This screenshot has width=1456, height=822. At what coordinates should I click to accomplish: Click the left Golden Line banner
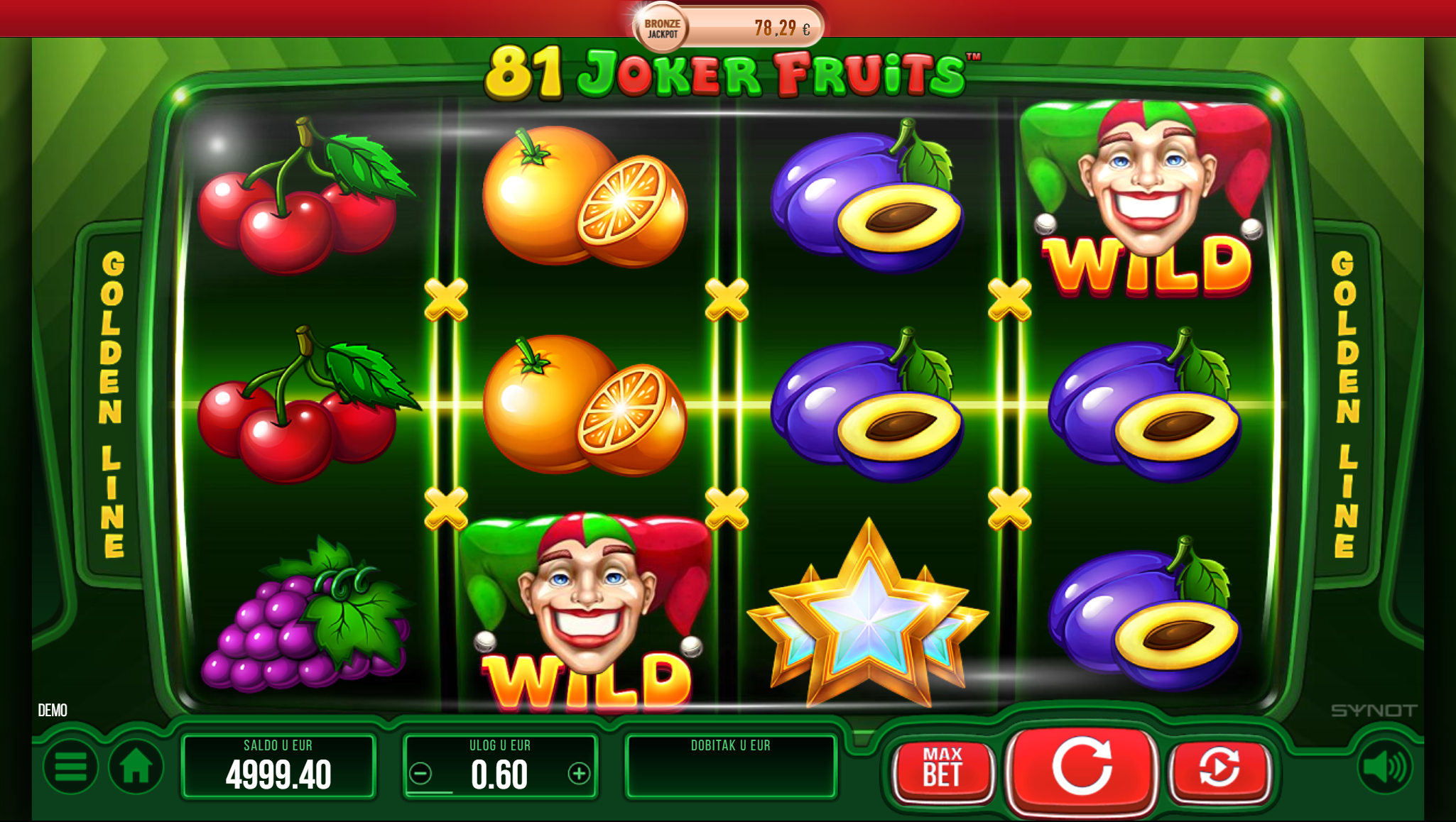pos(112,404)
